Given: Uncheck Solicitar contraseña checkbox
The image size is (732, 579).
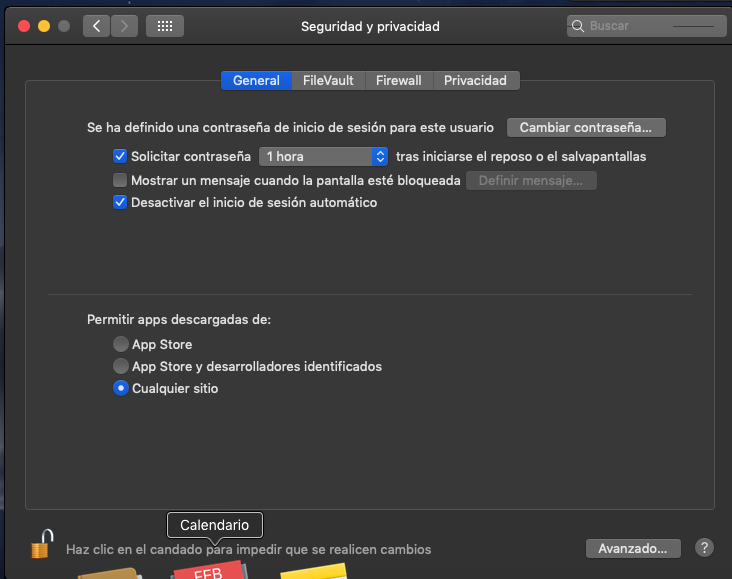Looking at the screenshot, I should (121, 156).
